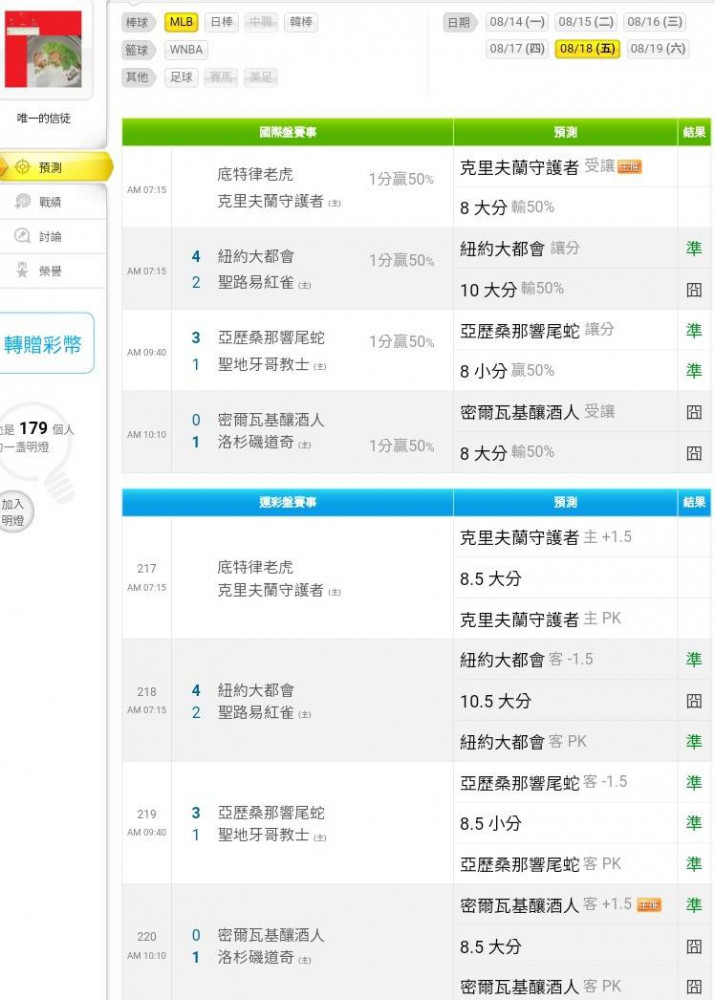Click the 加入明燈 button
This screenshot has height=1000, width=715.
point(14,512)
